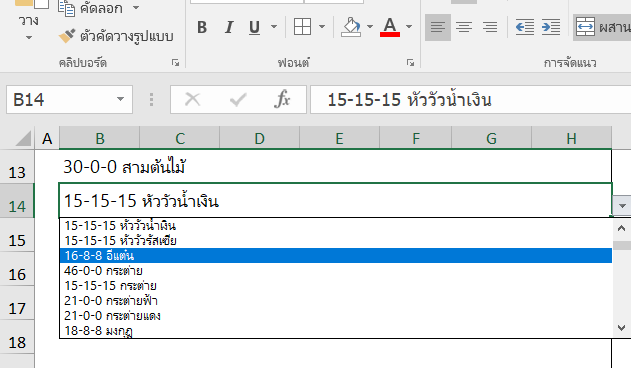Select row 17 header

pos(17,303)
